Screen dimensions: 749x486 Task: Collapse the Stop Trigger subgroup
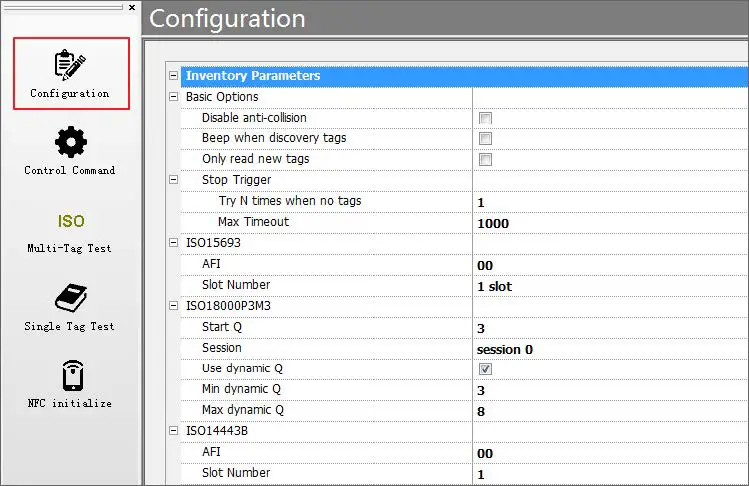pos(173,181)
